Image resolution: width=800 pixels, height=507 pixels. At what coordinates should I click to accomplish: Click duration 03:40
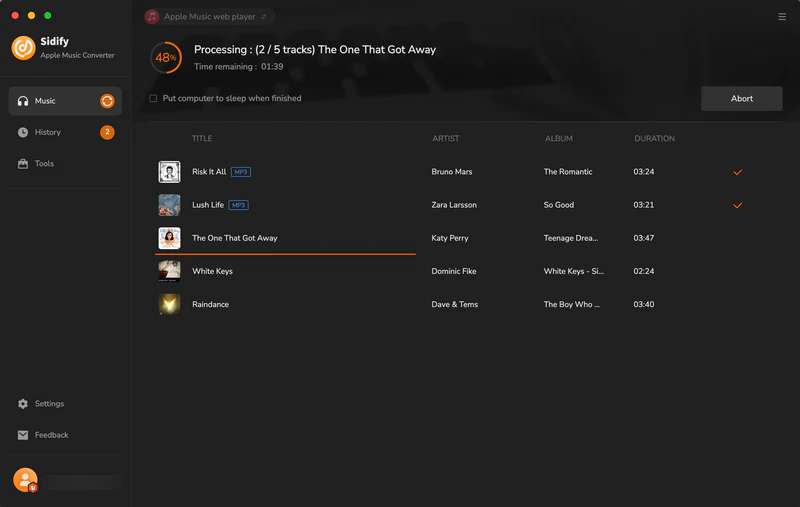[643, 305]
